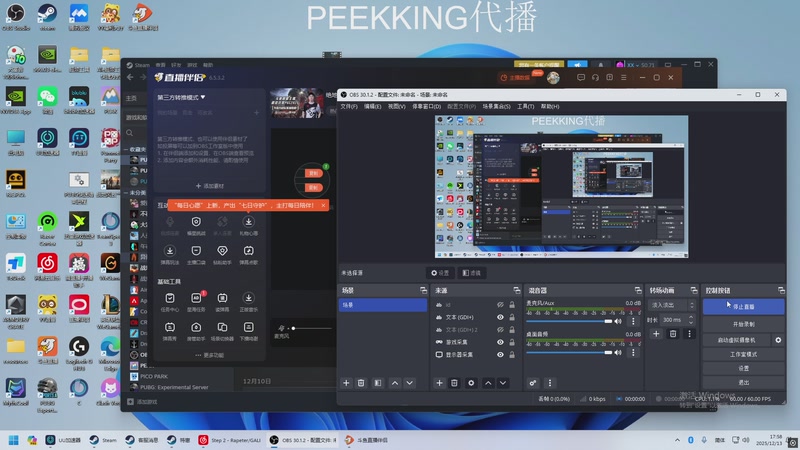Open OBS 工具(T) menu

point(526,107)
